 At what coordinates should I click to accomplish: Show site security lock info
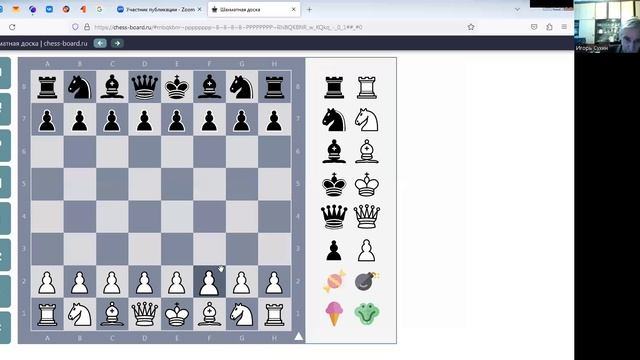(87, 27)
